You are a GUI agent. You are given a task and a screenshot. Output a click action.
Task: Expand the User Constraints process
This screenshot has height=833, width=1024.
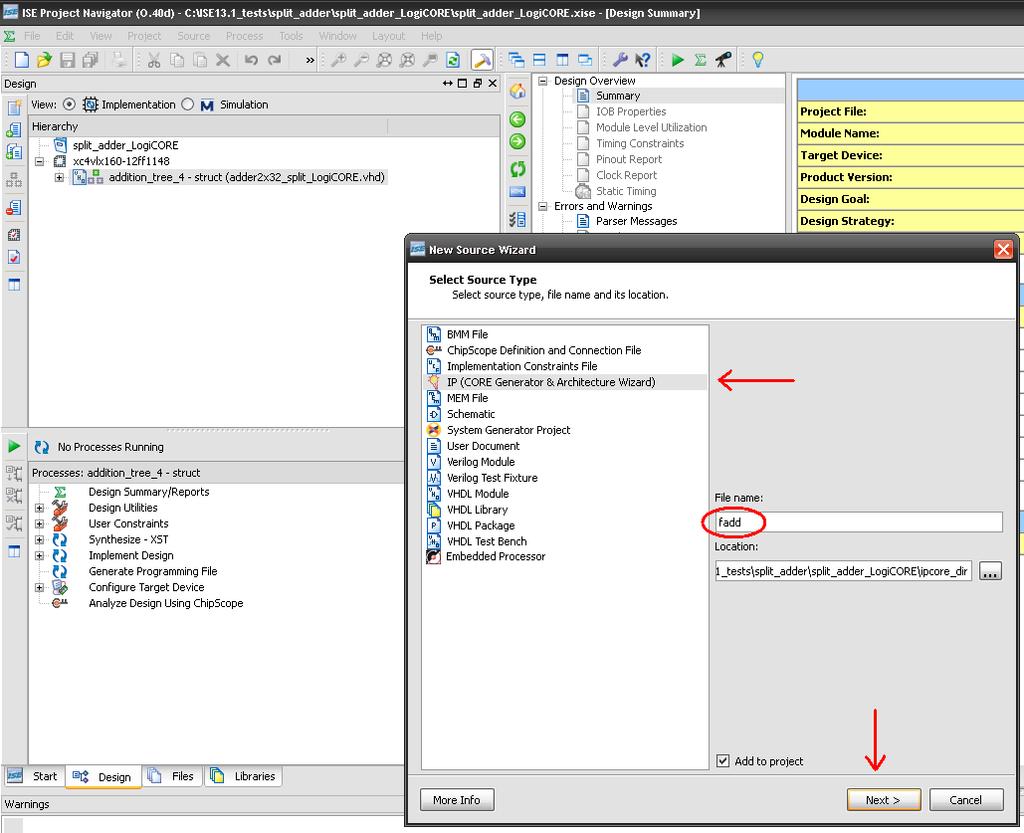click(x=39, y=524)
